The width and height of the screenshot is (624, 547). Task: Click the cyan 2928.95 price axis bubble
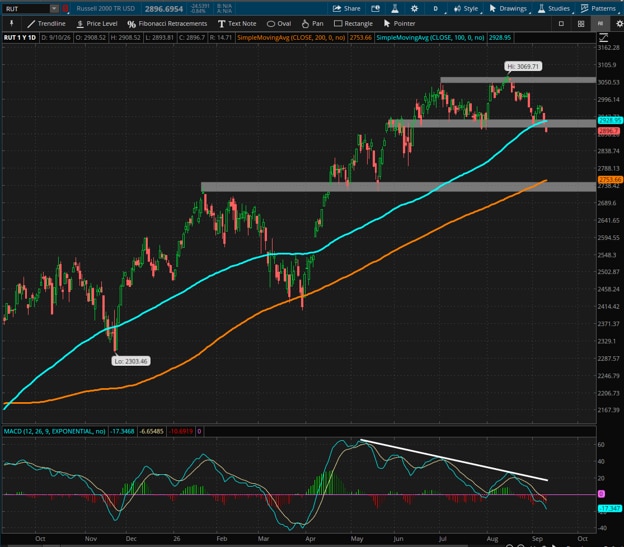click(610, 120)
